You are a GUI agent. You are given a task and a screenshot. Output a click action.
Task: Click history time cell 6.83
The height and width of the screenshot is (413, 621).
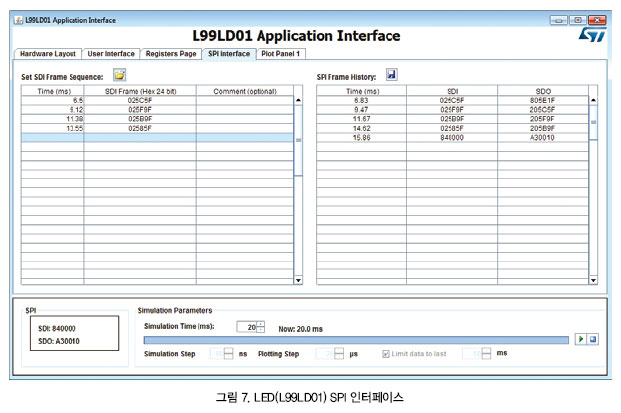point(362,101)
